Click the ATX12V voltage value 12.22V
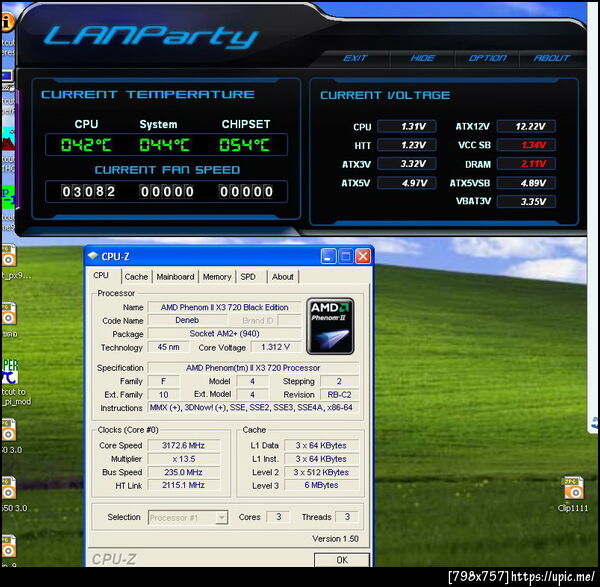The width and height of the screenshot is (600, 587). [527, 126]
